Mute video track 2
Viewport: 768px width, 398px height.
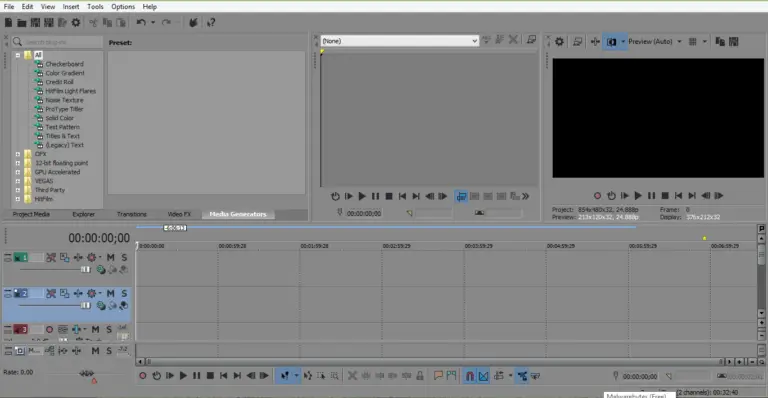point(111,293)
